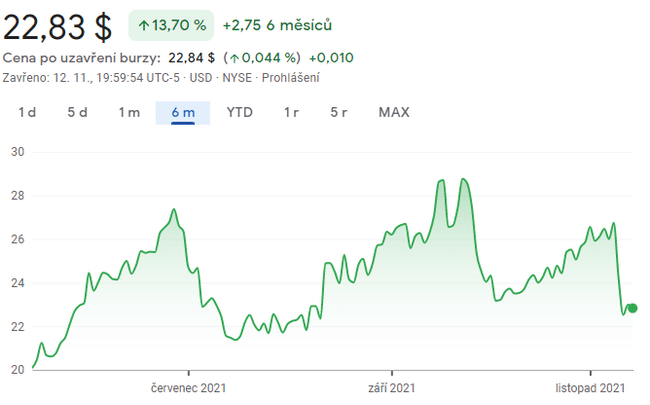Click the current price 22,83 $
The image size is (650, 405).
[58, 24]
